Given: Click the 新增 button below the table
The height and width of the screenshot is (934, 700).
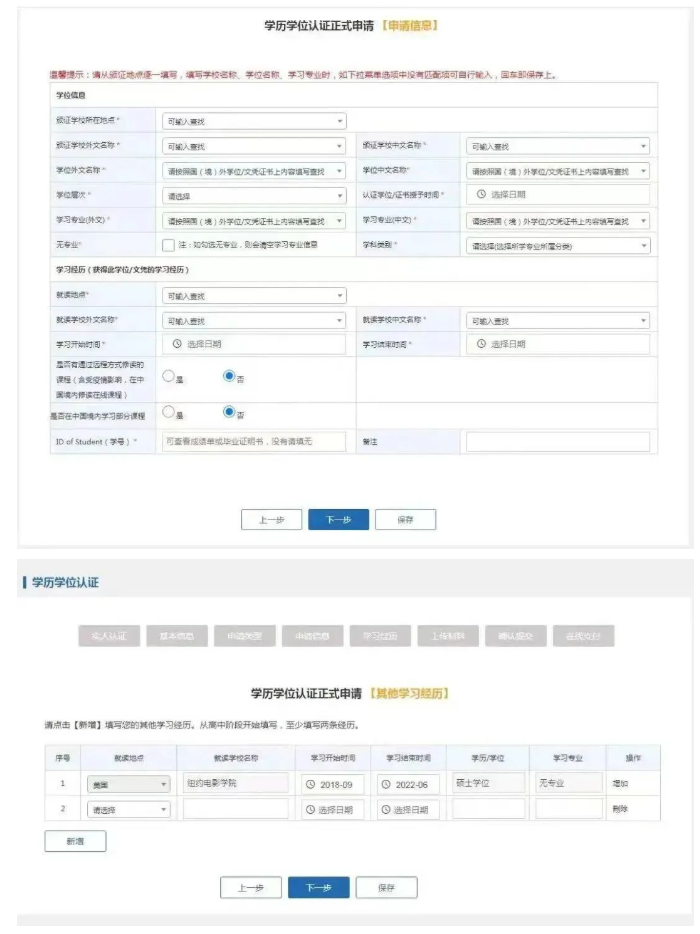Looking at the screenshot, I should pyautogui.click(x=75, y=842).
